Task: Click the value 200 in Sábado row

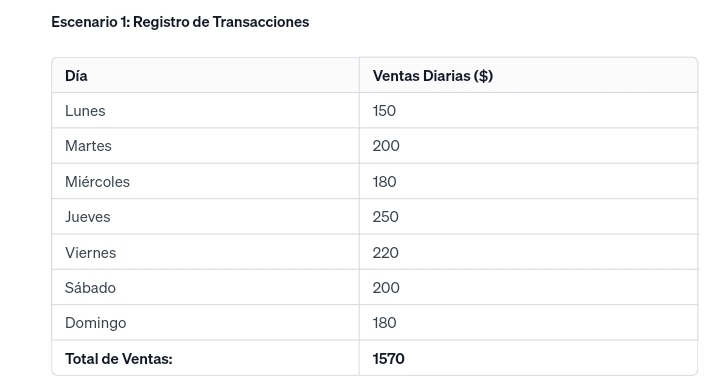Action: click(386, 288)
